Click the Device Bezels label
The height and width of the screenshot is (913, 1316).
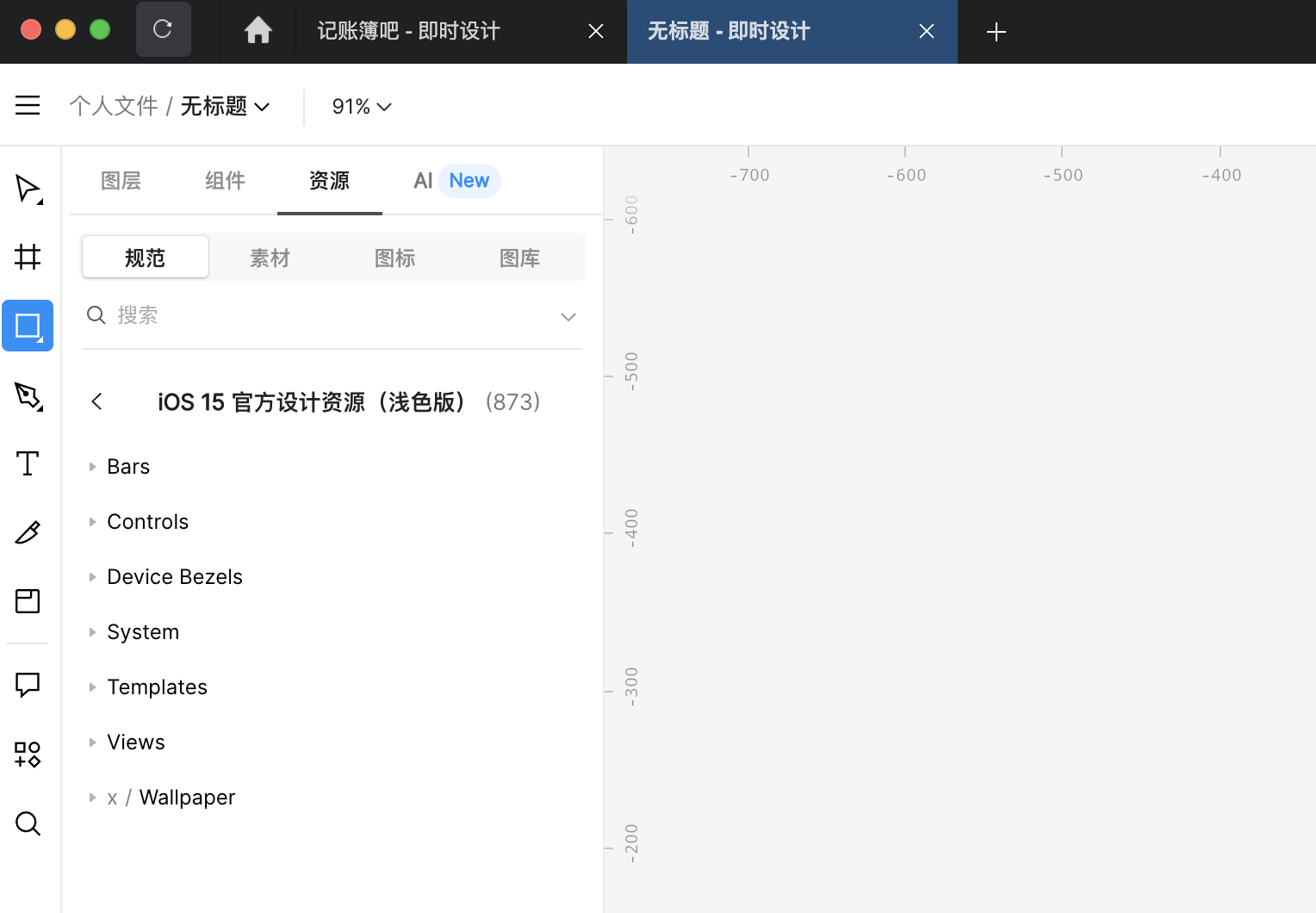point(175,577)
